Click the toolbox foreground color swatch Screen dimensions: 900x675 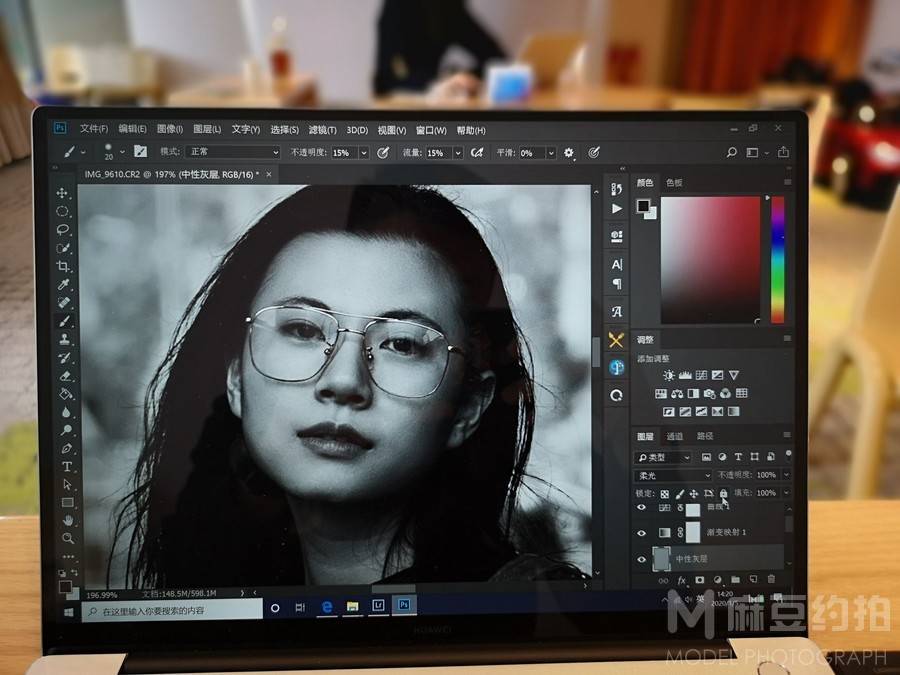click(65, 587)
